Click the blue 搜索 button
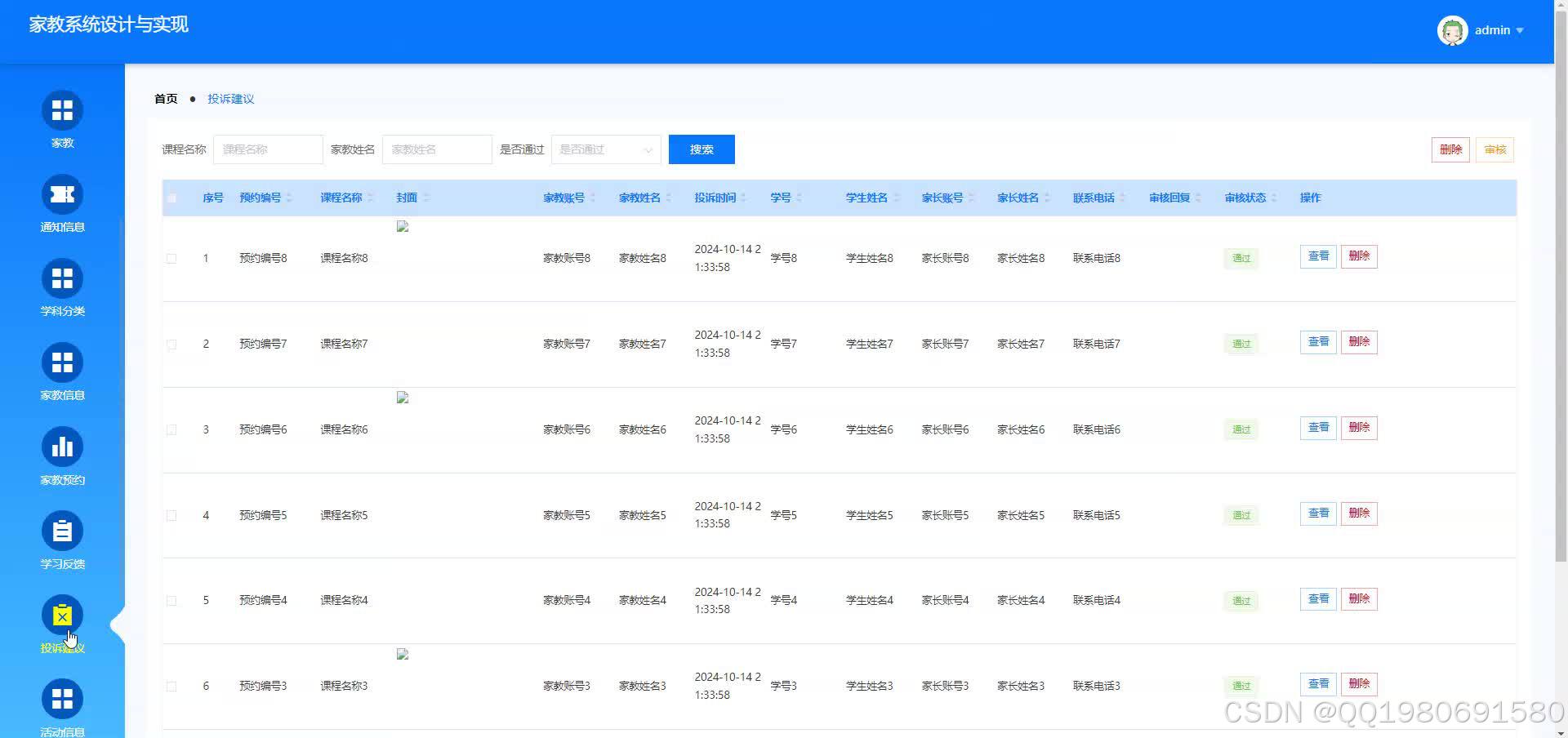Viewport: 1568px width, 738px height. click(x=702, y=149)
